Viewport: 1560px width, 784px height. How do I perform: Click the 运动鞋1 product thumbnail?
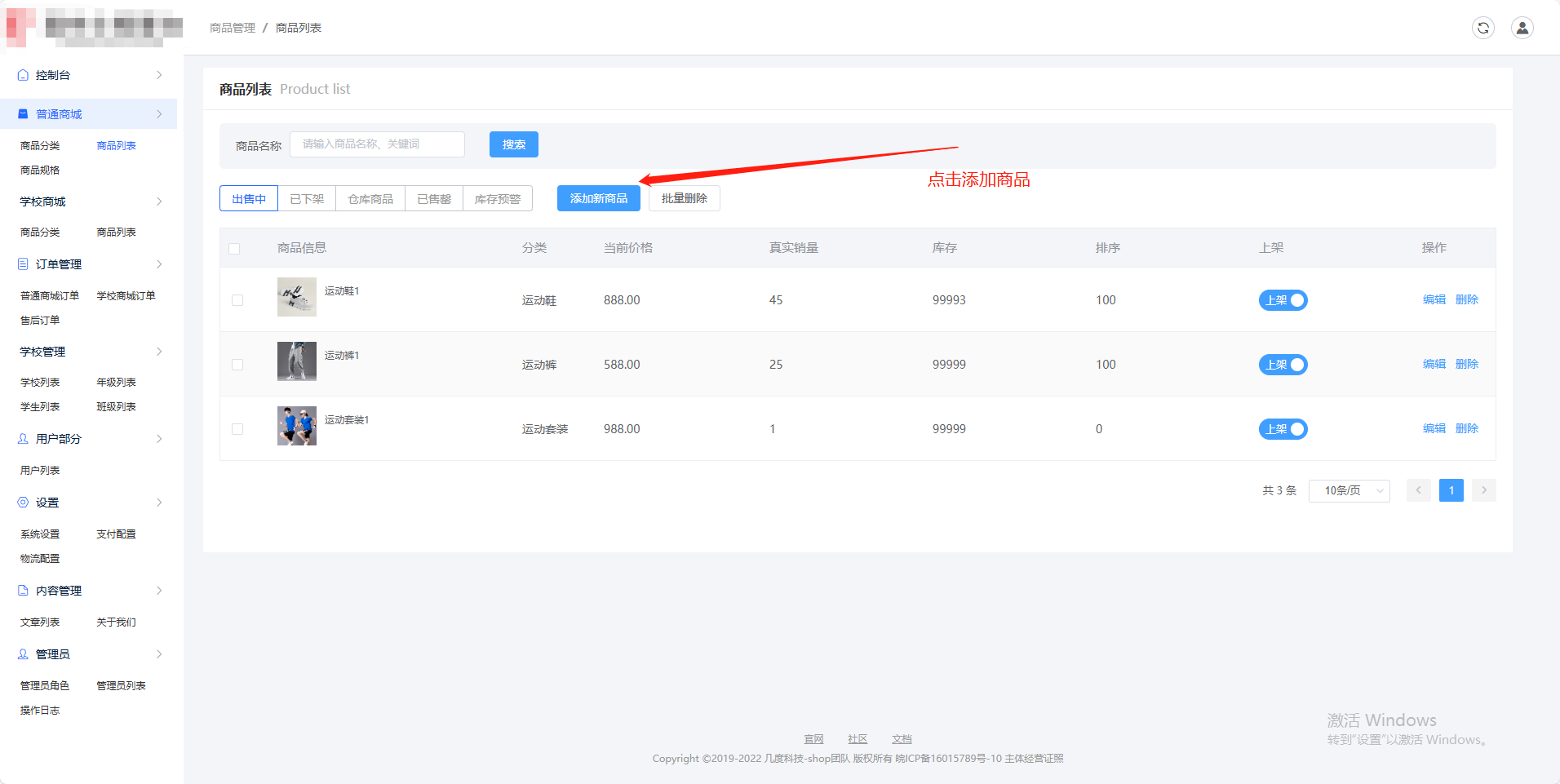pyautogui.click(x=297, y=297)
